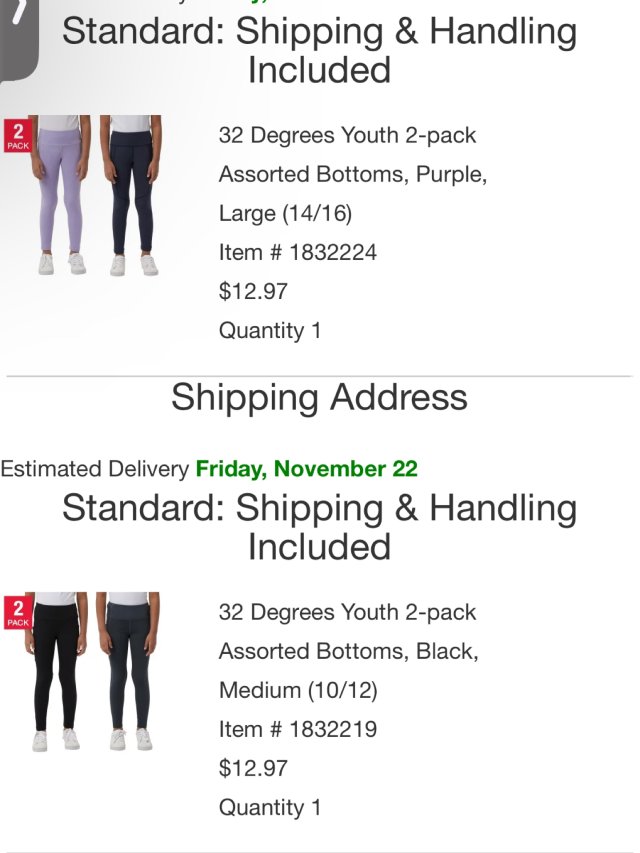Open the dark gray leggings product image

(130, 672)
